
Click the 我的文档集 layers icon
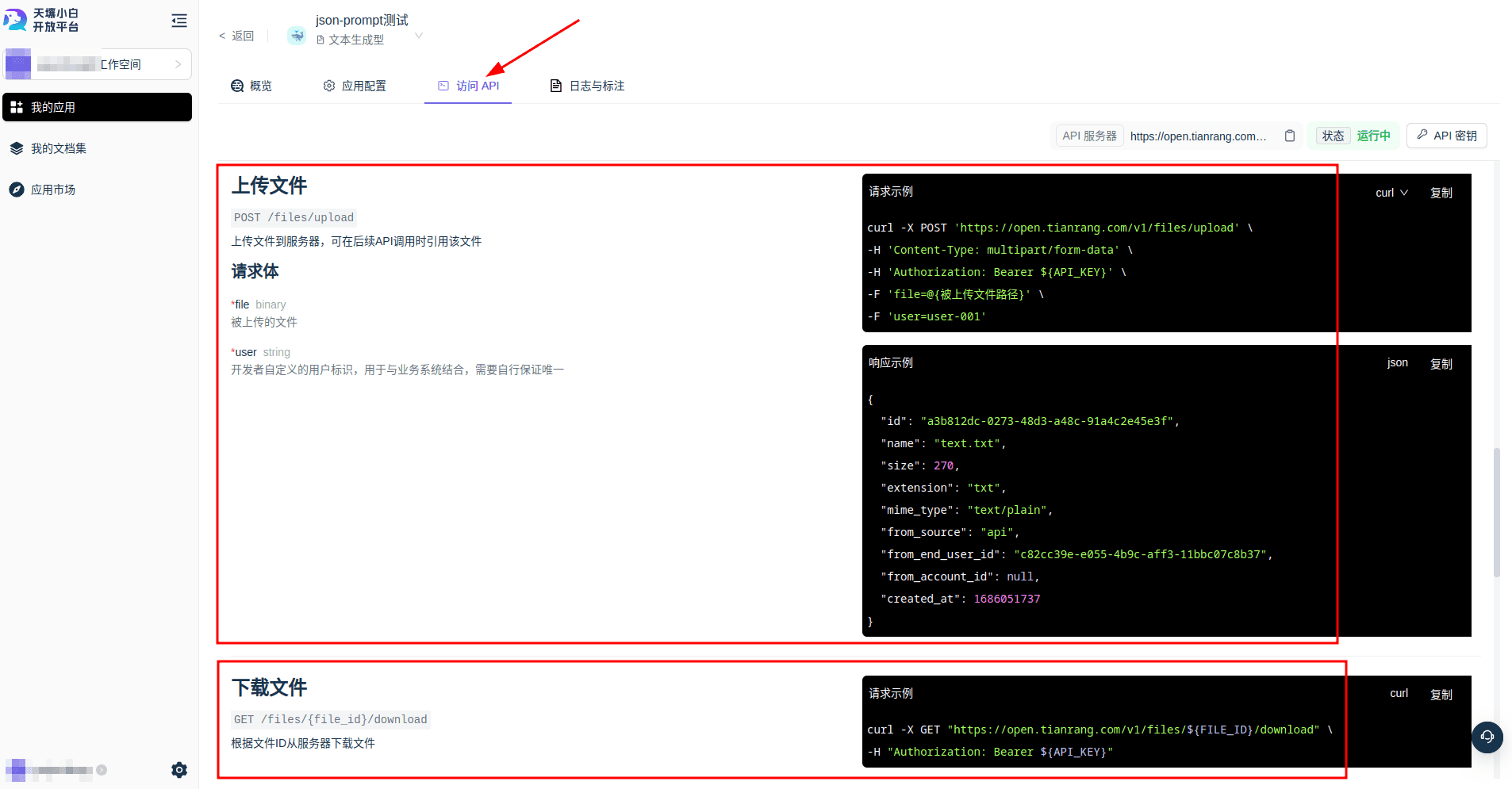tap(17, 148)
